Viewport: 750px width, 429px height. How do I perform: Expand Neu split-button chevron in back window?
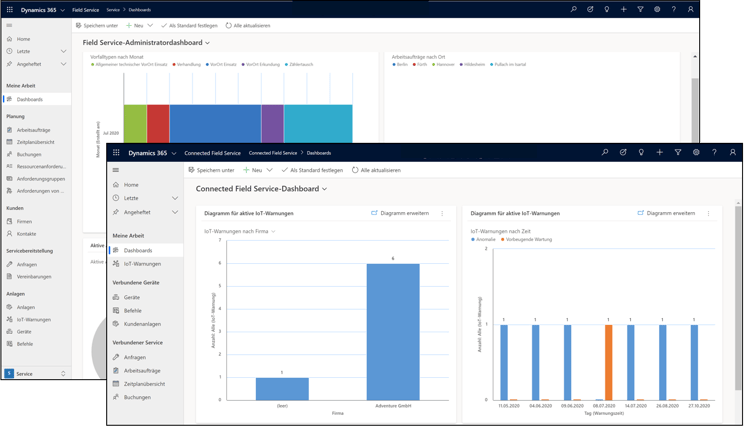pos(150,25)
